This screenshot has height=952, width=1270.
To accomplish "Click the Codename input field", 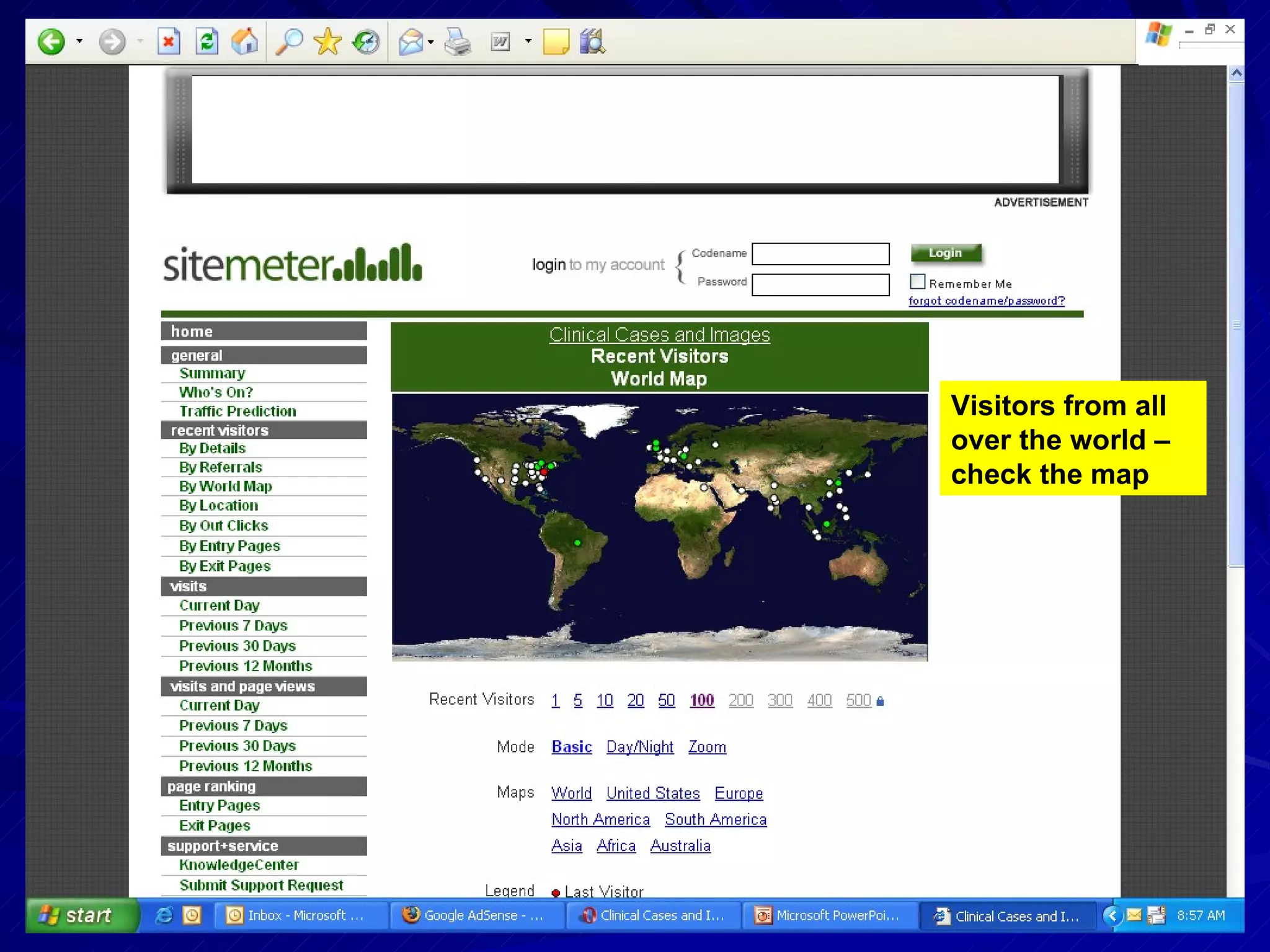I will 820,254.
